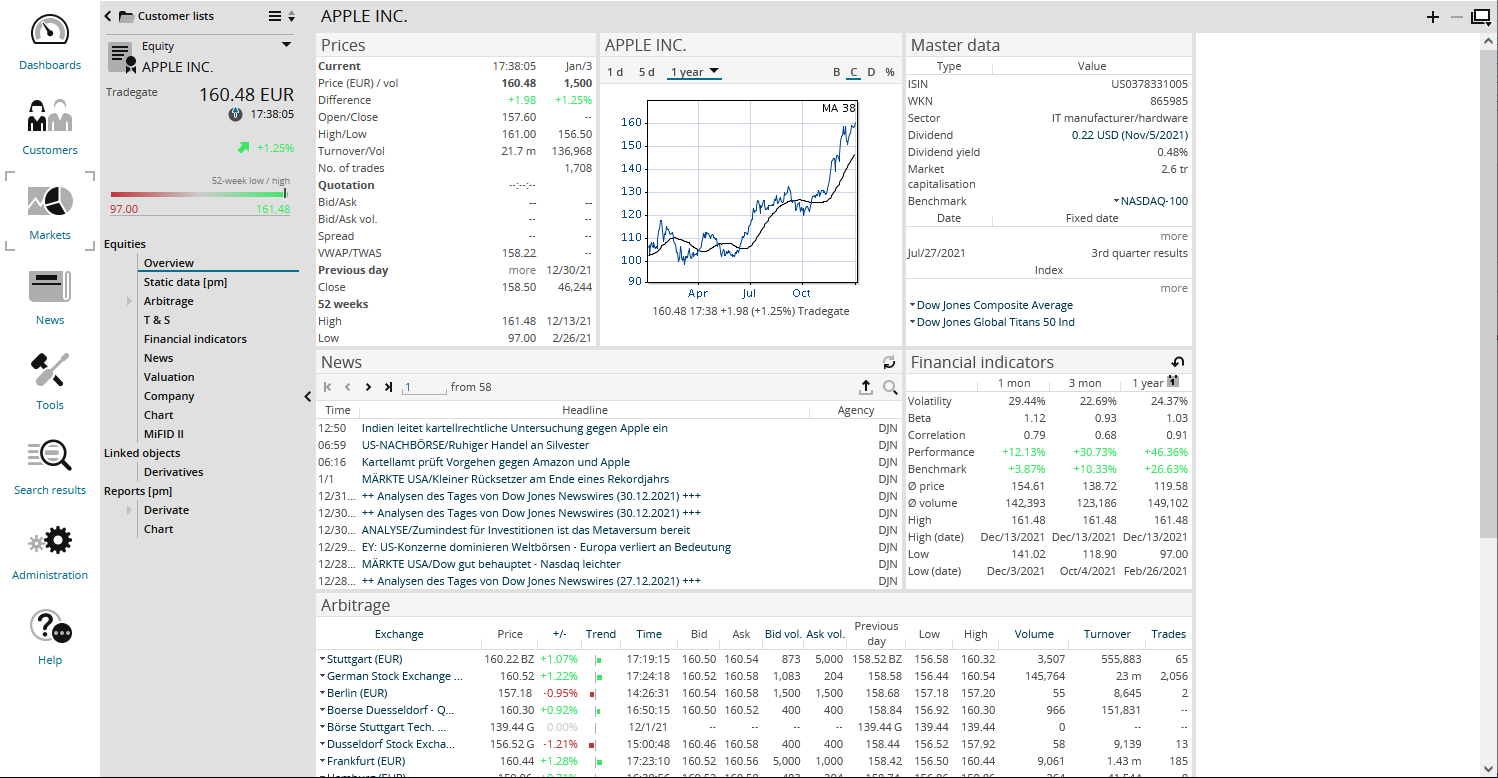Screen dimensions: 1498x778
Task: Click the export icon in News toolbar
Action: 866,387
